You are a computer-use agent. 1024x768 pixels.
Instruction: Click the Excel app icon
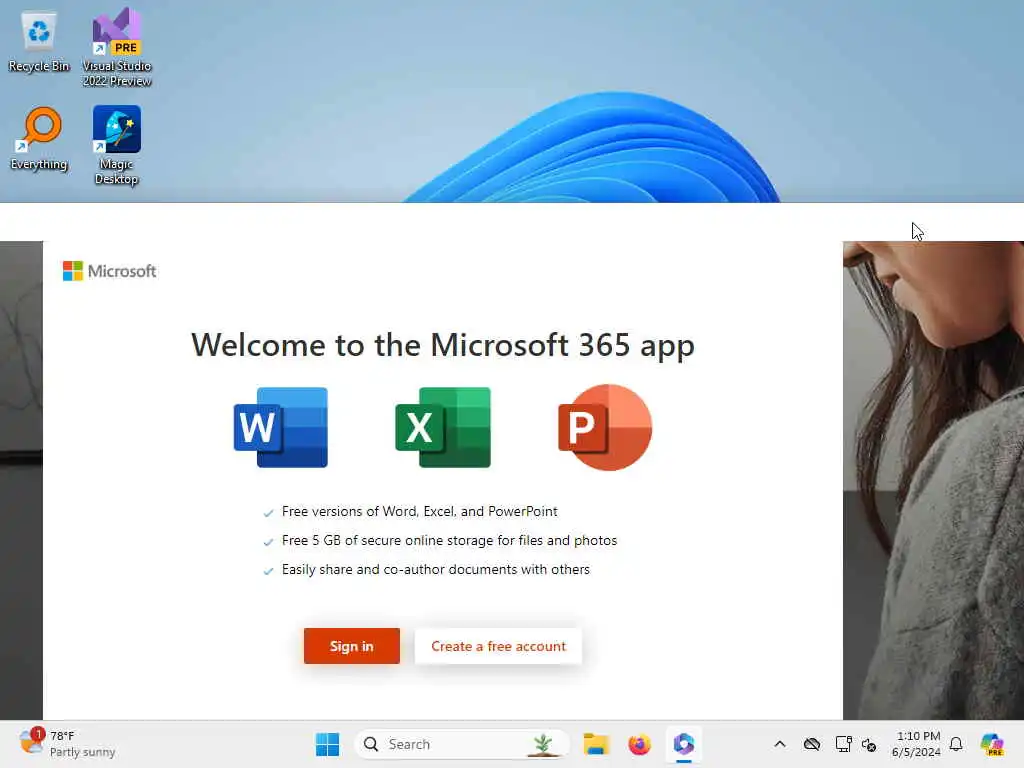click(443, 427)
